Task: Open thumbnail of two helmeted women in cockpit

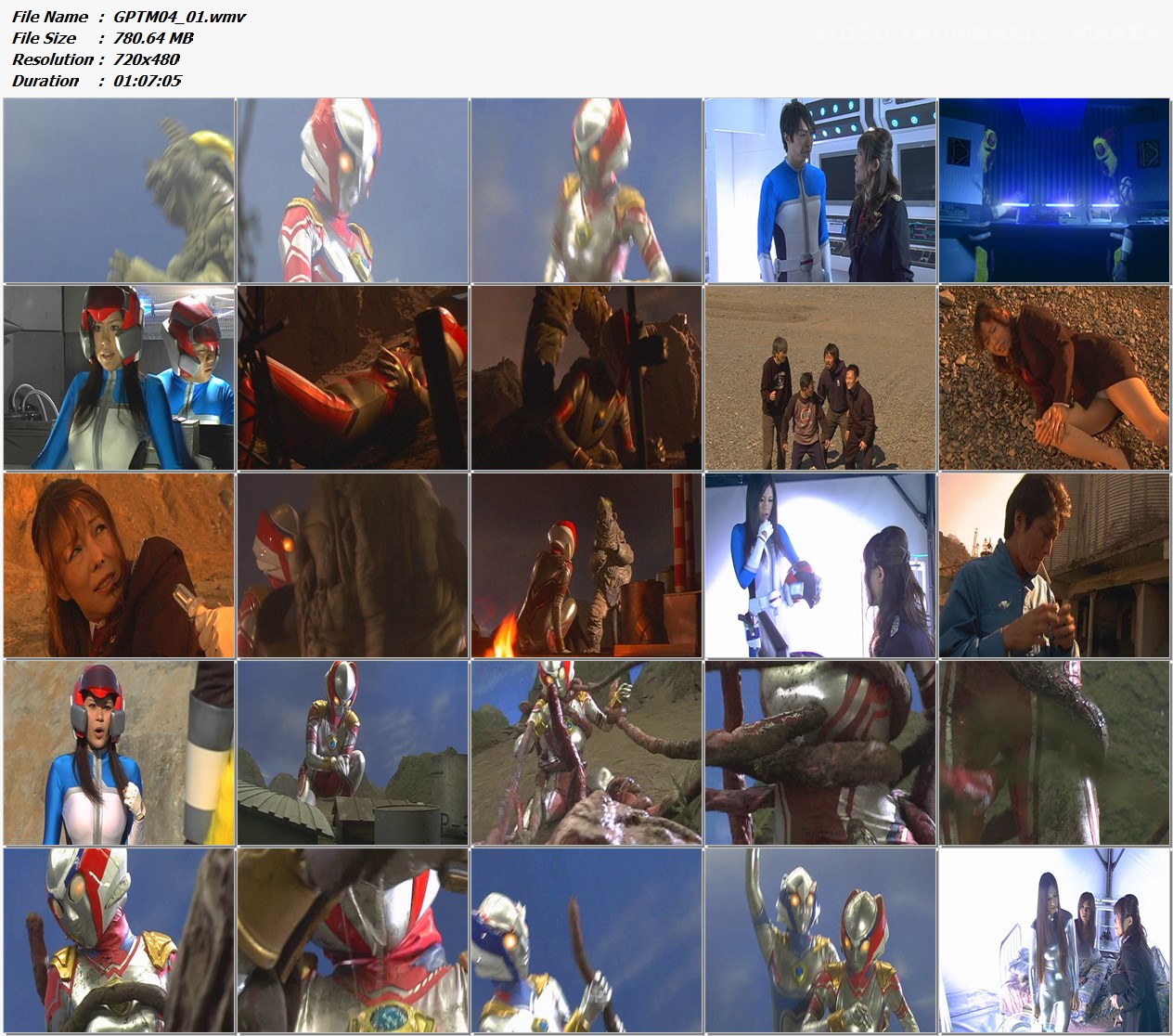Action: 120,378
